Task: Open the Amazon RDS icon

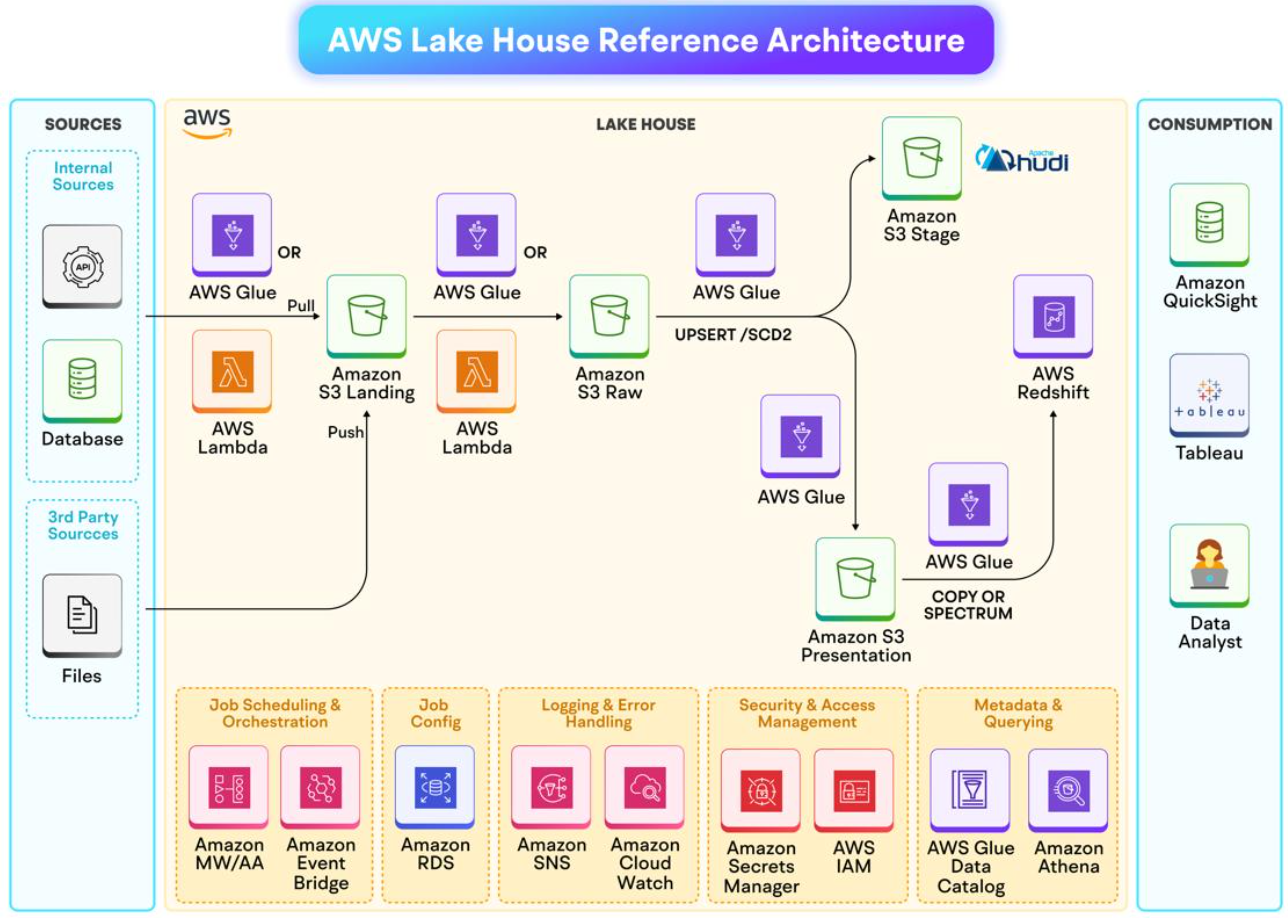Action: coord(435,789)
